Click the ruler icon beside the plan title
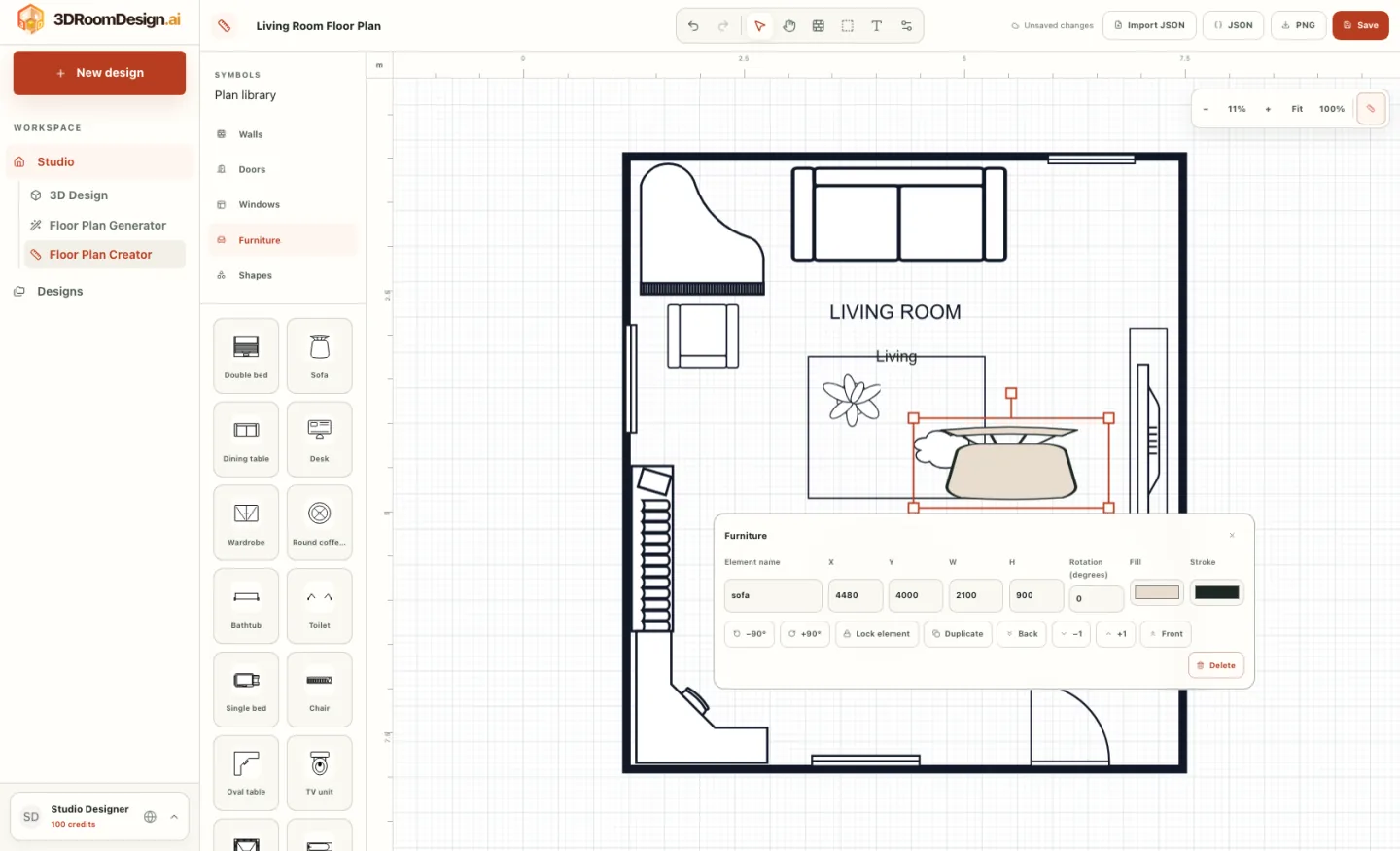Screen dimensions: 1400x851 pos(225,26)
